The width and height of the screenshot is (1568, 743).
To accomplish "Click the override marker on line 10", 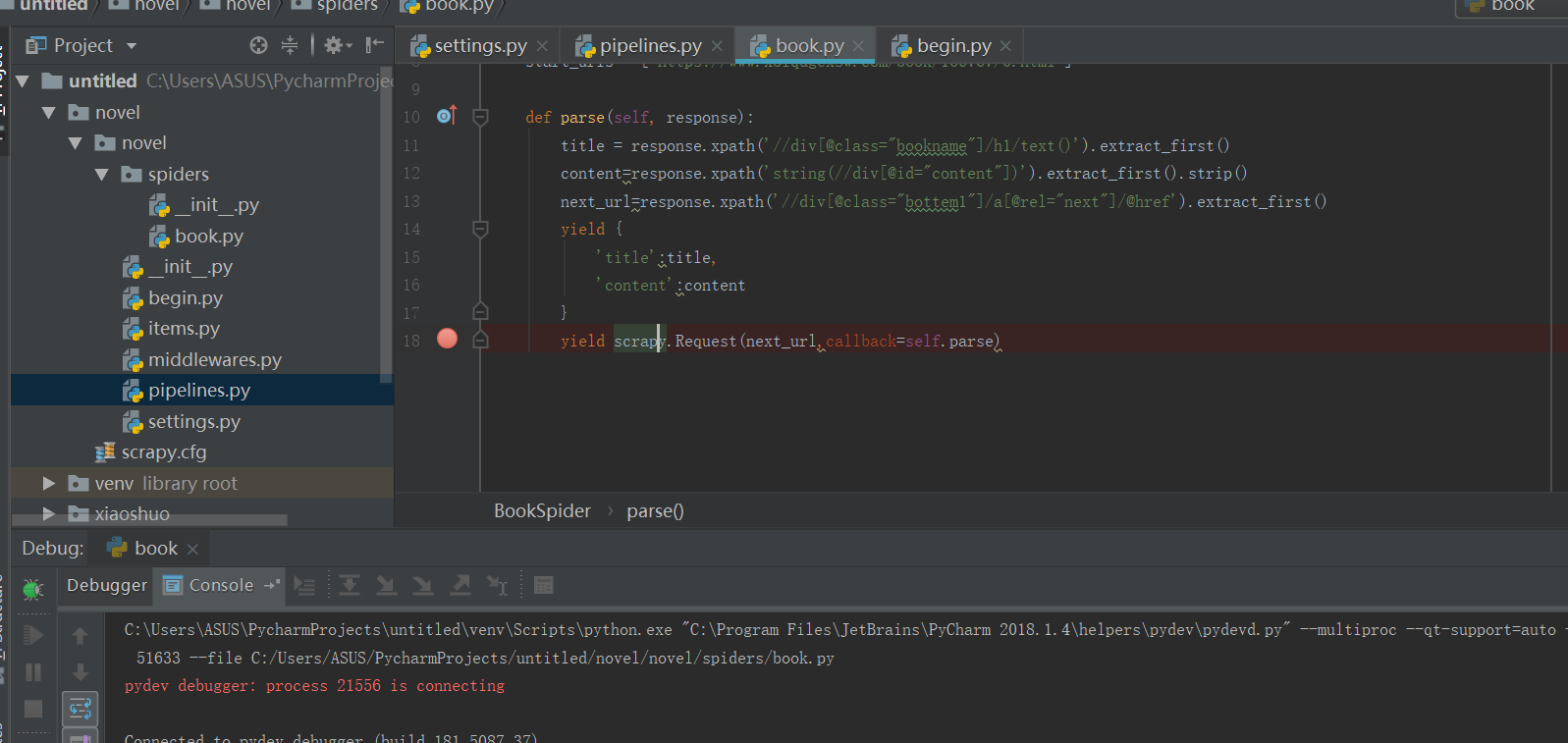I will coord(447,116).
